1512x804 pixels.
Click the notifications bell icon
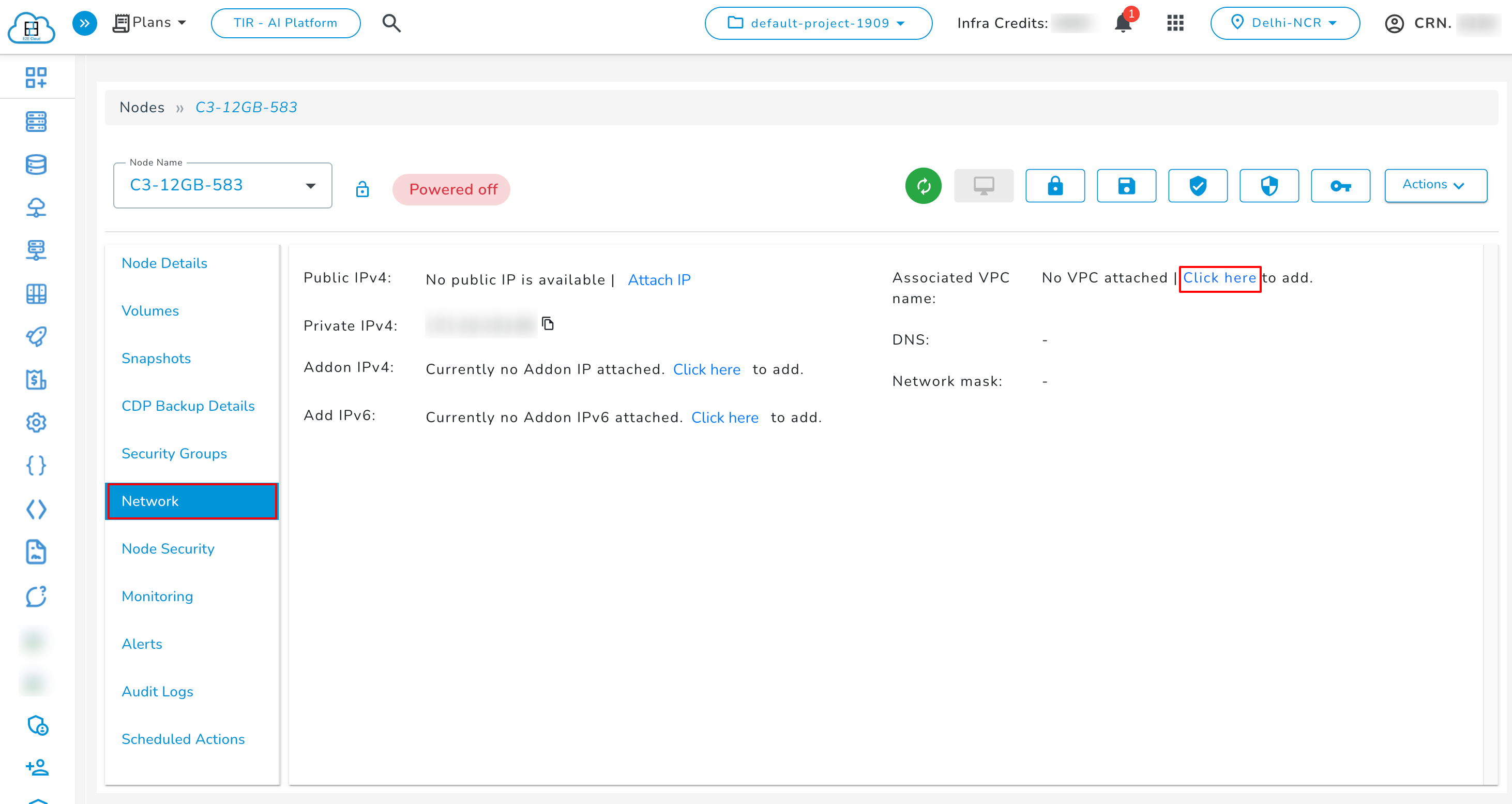pos(1123,23)
